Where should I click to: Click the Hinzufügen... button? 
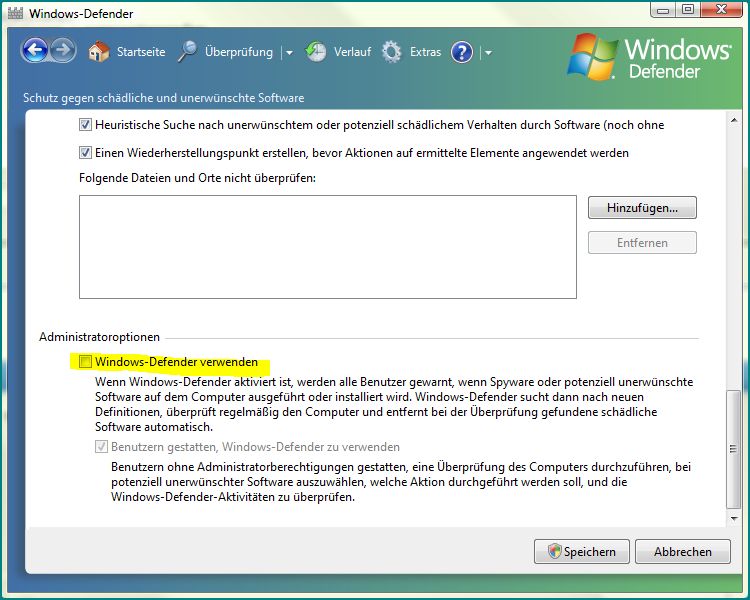[642, 208]
